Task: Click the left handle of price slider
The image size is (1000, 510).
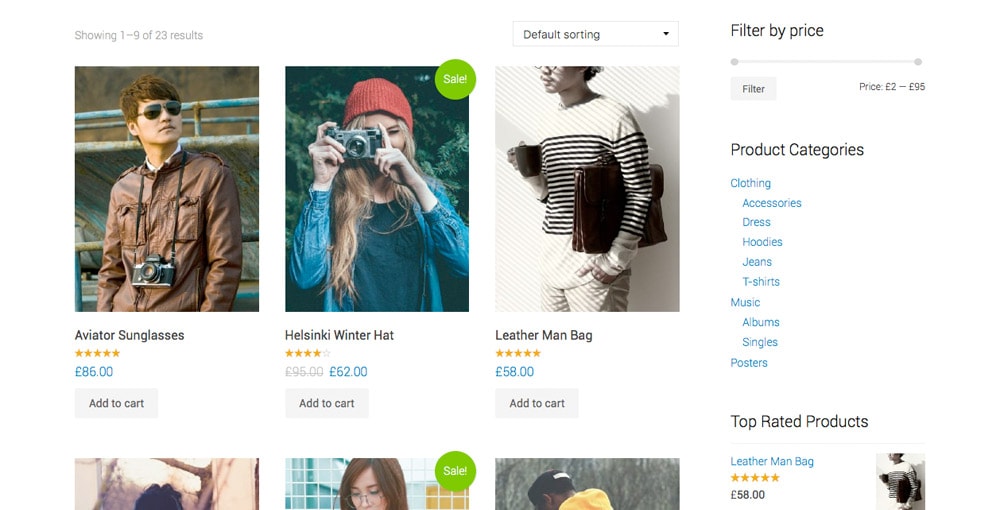Action: tap(735, 62)
